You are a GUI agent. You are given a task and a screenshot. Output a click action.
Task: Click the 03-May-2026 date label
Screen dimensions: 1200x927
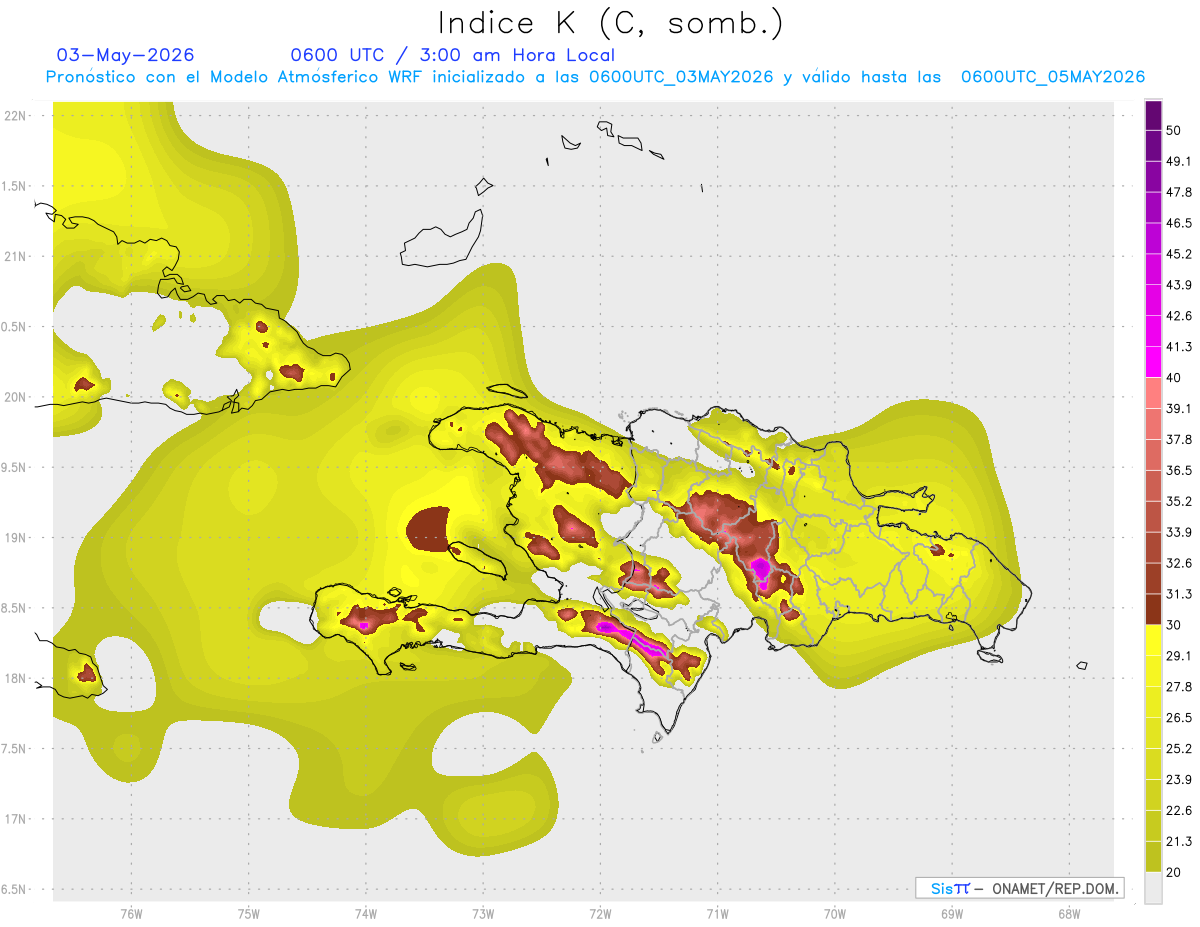pyautogui.click(x=126, y=55)
